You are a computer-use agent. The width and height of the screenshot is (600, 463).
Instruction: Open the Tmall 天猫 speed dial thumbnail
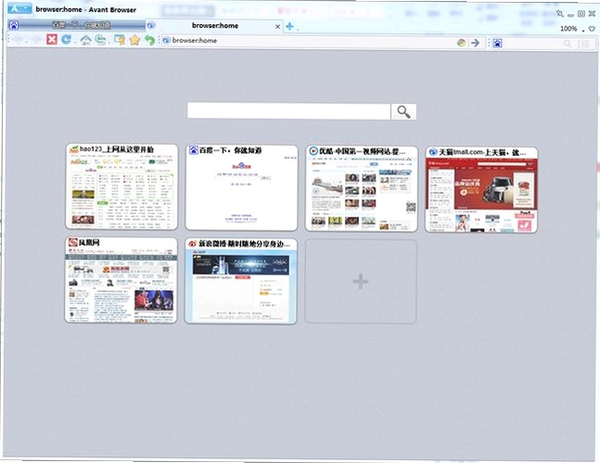point(481,189)
